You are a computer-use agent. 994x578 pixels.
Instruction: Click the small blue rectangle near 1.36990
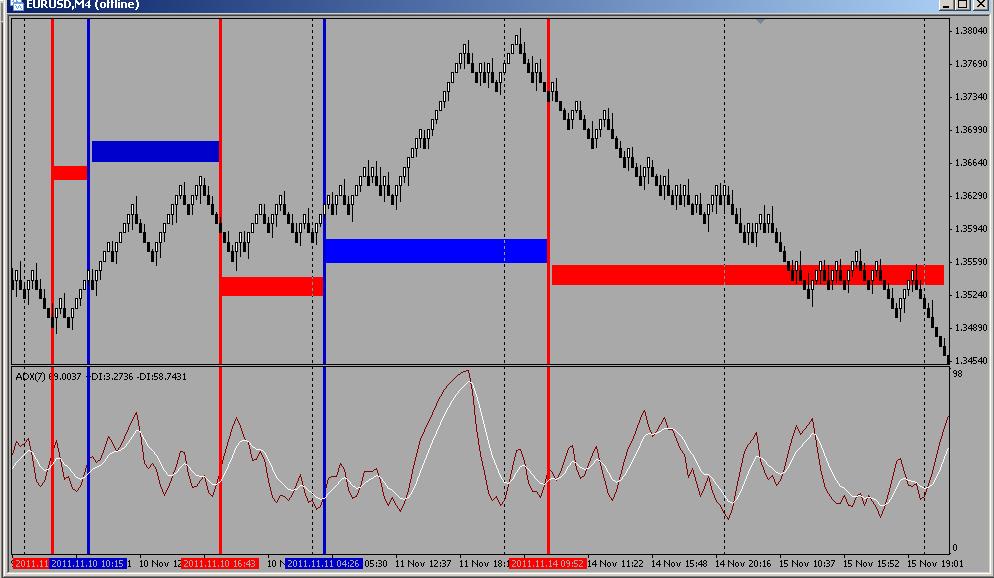[155, 151]
